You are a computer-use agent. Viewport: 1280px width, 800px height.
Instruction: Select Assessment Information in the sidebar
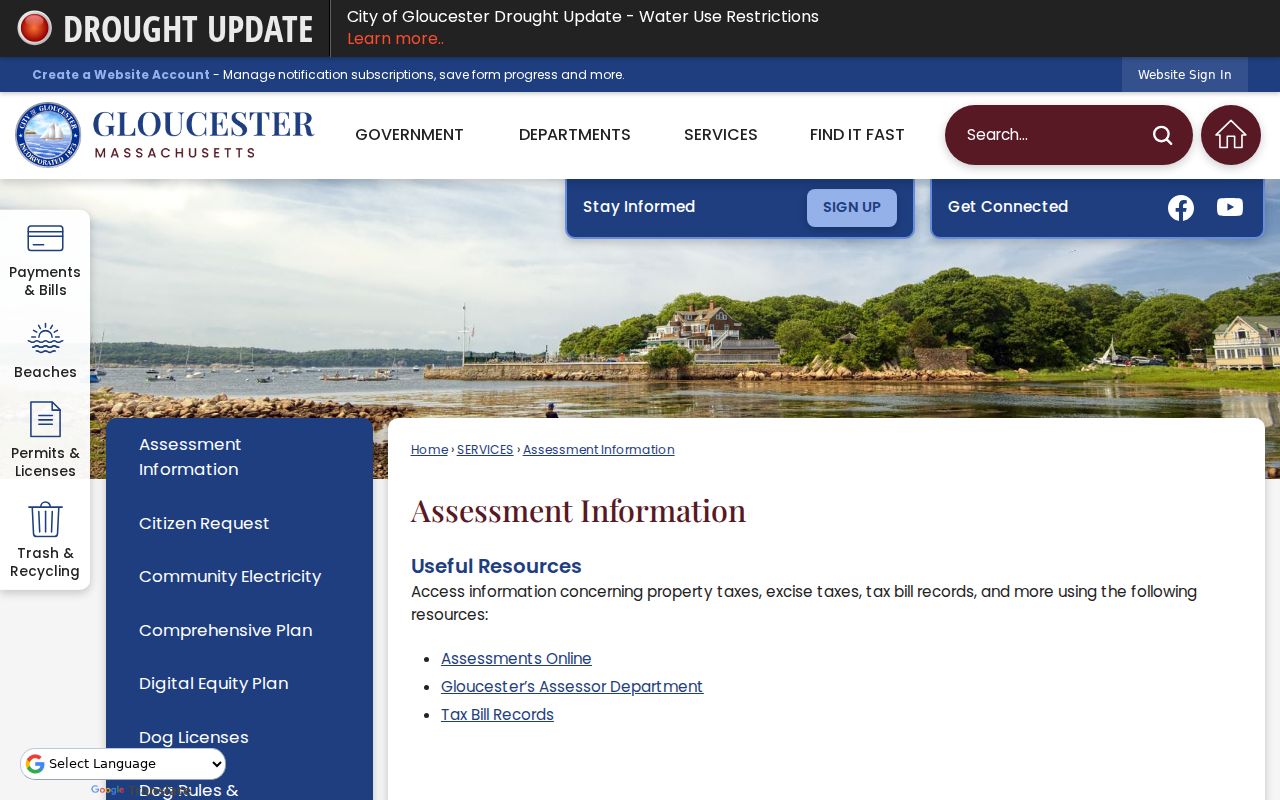[190, 457]
